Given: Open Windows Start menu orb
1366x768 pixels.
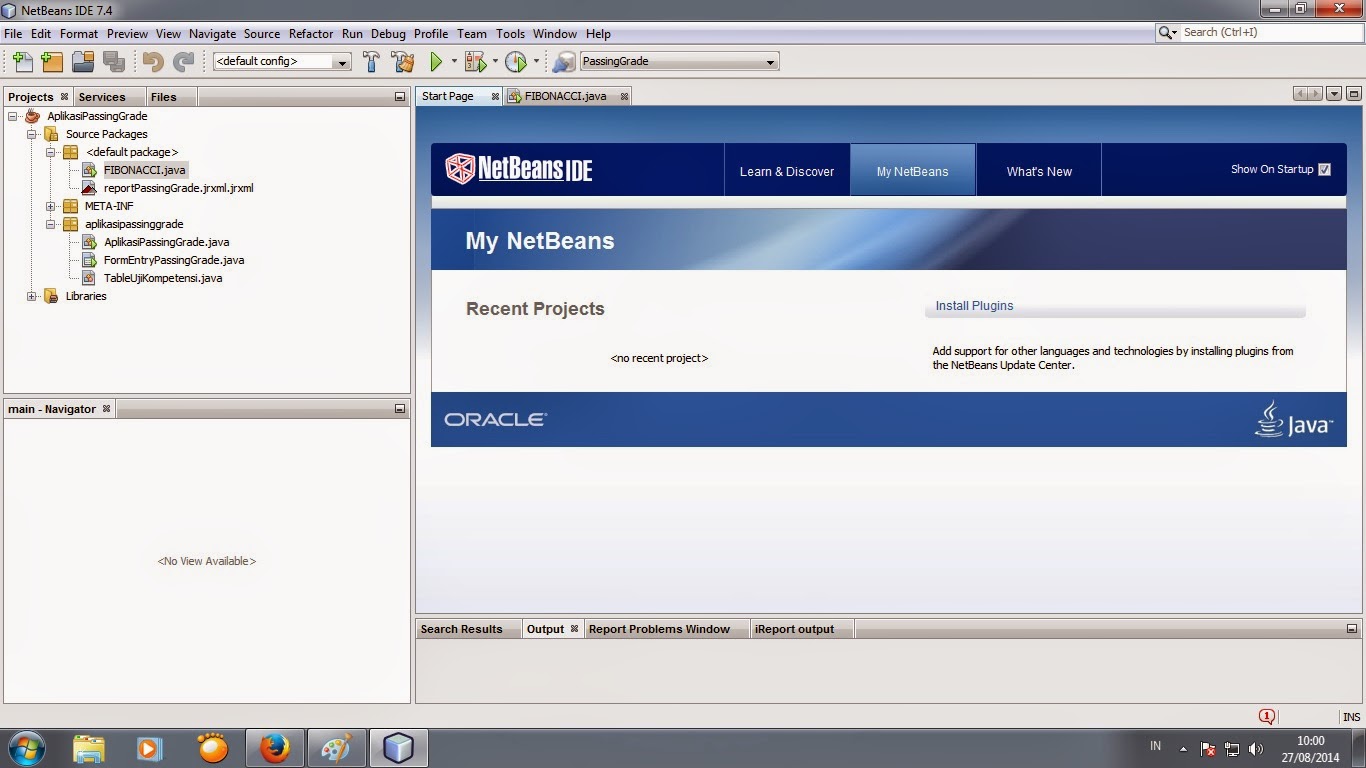Looking at the screenshot, I should click(26, 748).
